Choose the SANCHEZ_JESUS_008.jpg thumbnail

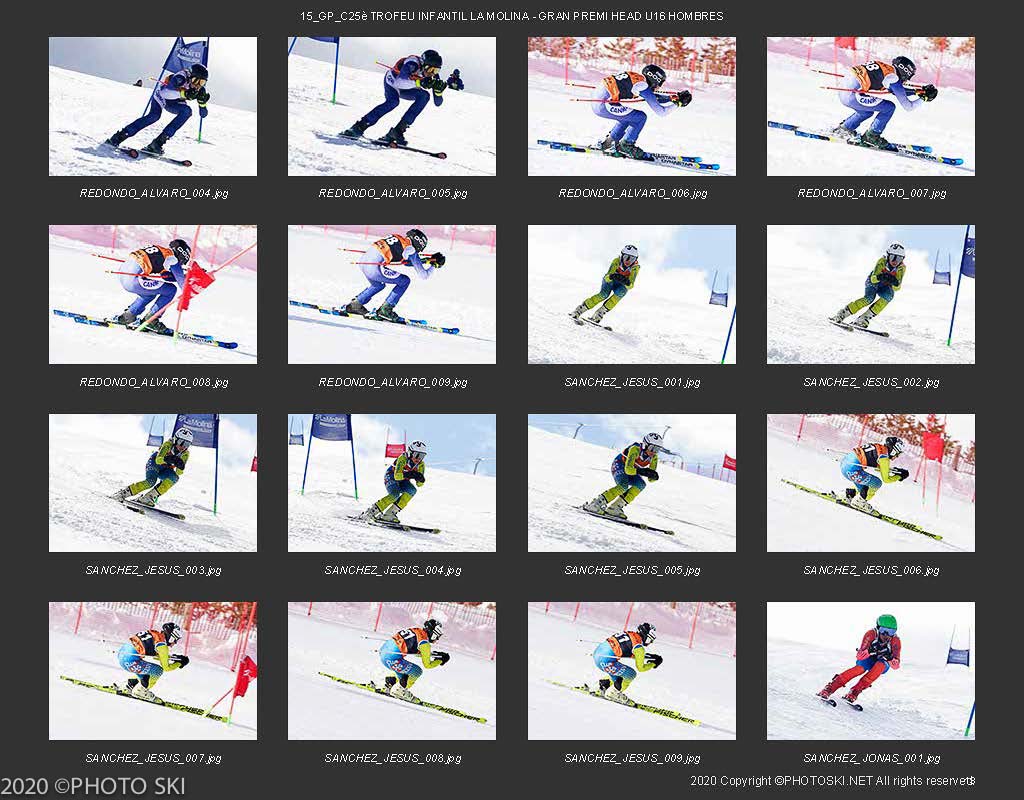pos(392,671)
